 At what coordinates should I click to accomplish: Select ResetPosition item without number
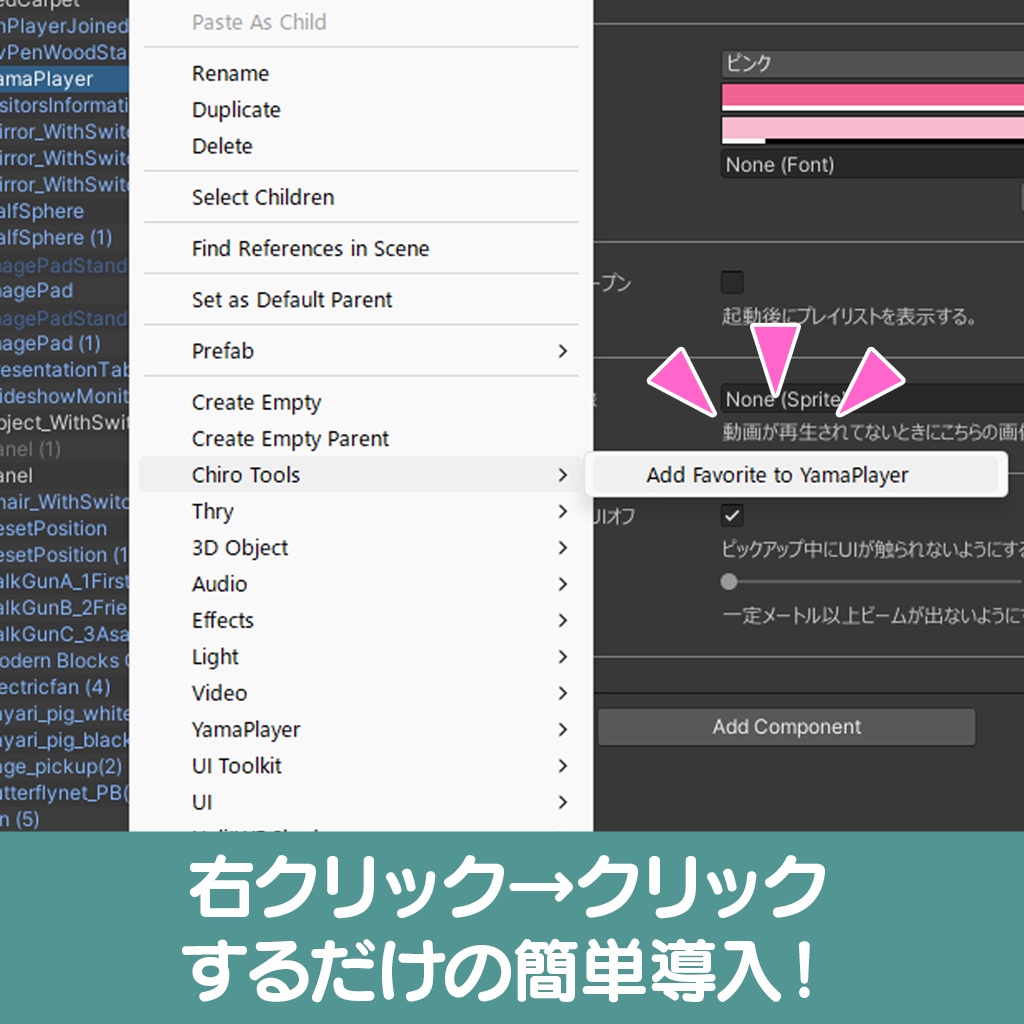pyautogui.click(x=64, y=528)
